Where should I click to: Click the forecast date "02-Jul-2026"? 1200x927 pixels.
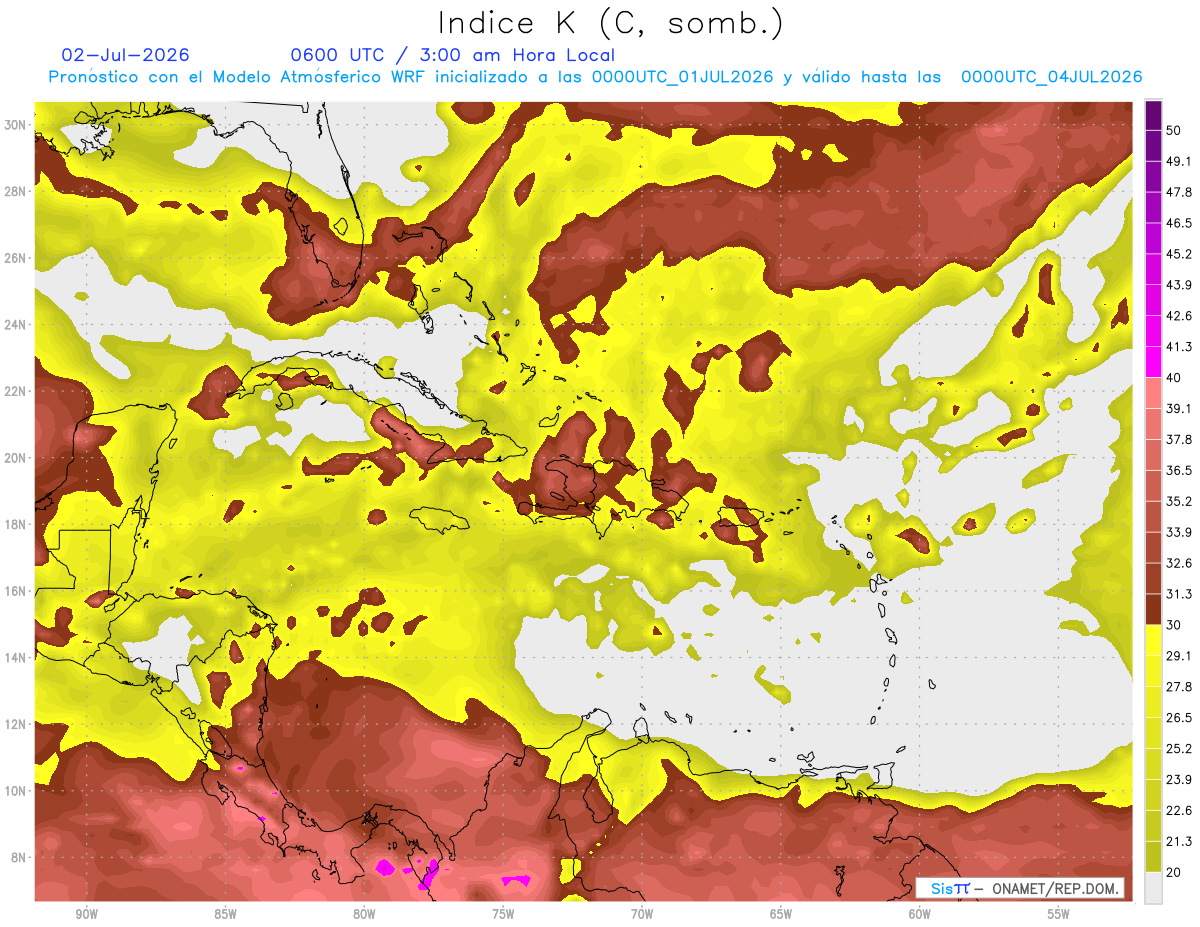(126, 55)
